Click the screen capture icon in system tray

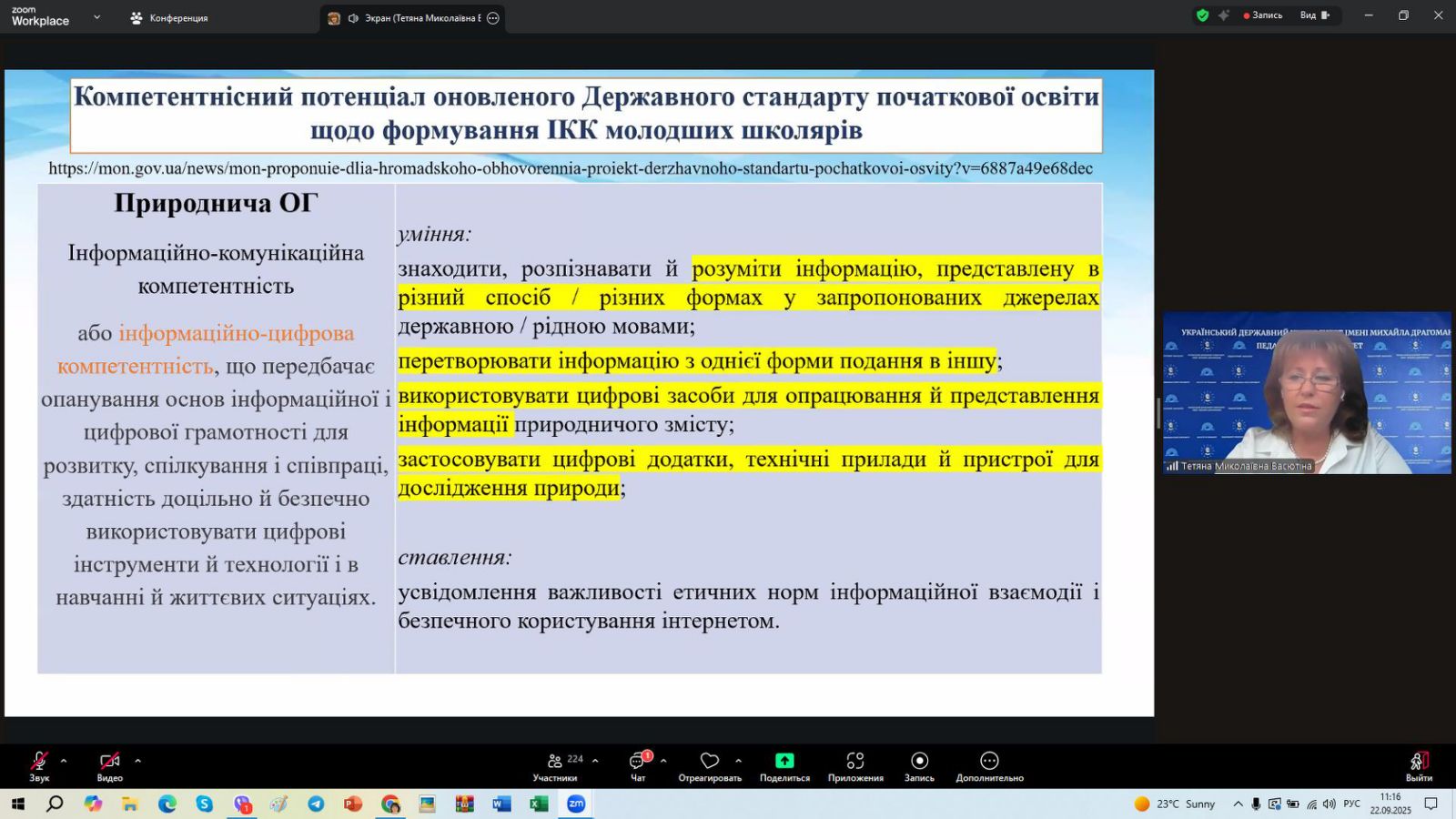[x=1274, y=804]
